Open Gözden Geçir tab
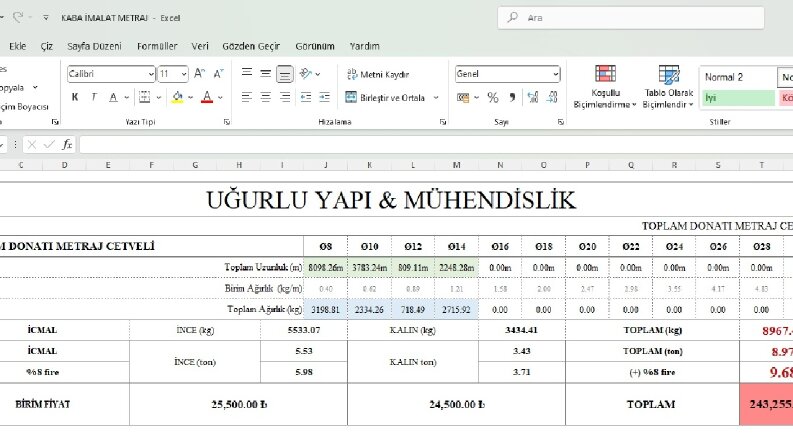Screen dimensions: 793x446 click(x=251, y=46)
